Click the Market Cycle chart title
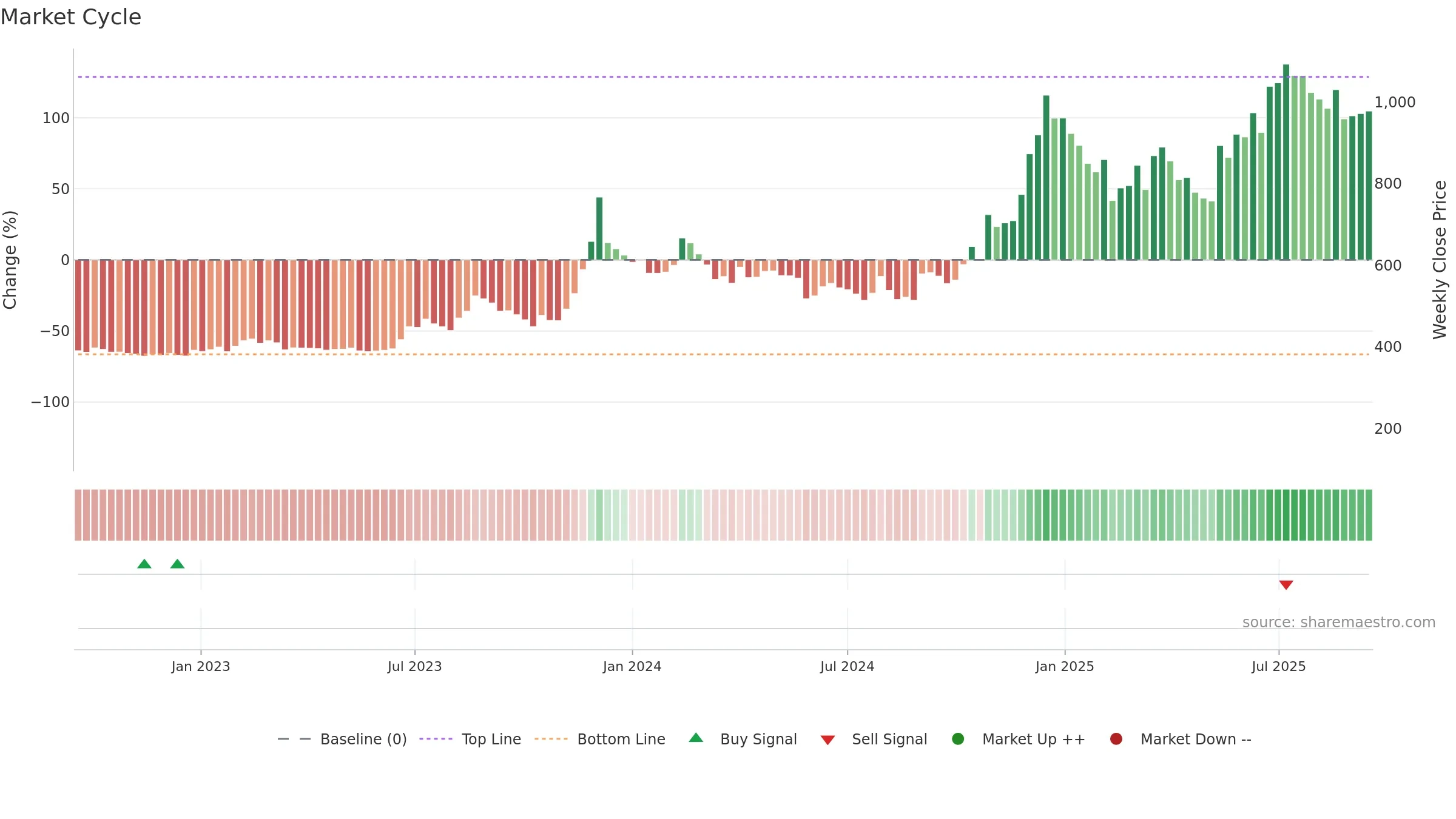Screen dimensions: 1456x819 tap(71, 17)
